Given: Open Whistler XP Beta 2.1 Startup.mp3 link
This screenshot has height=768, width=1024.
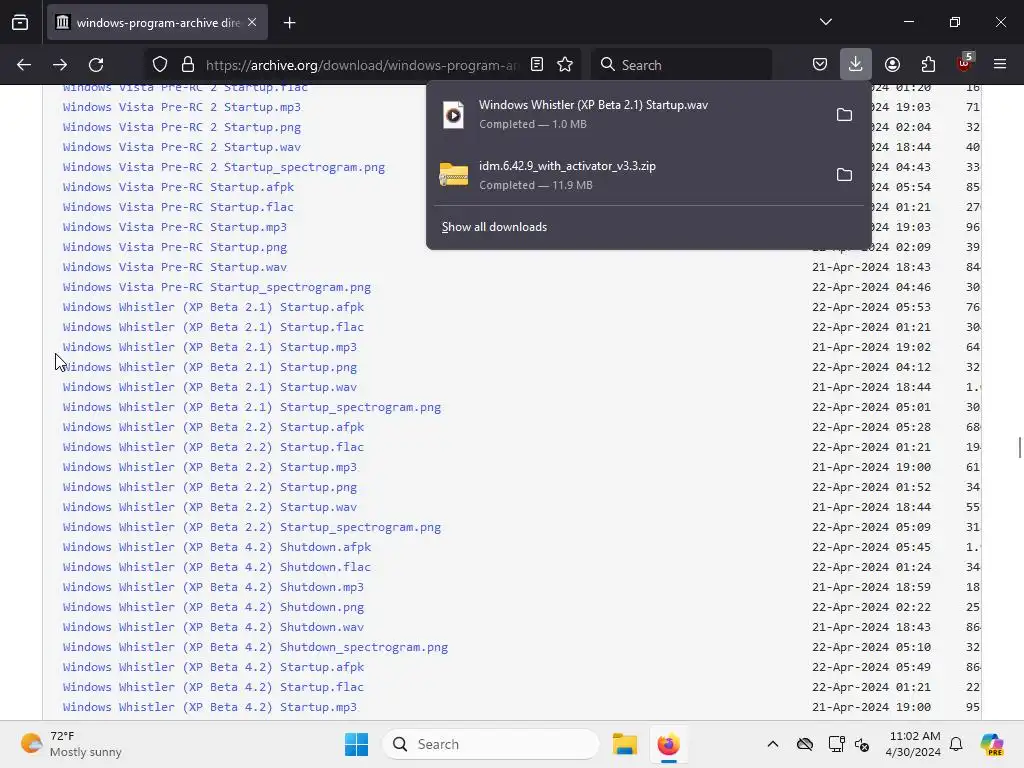Looking at the screenshot, I should 210,347.
